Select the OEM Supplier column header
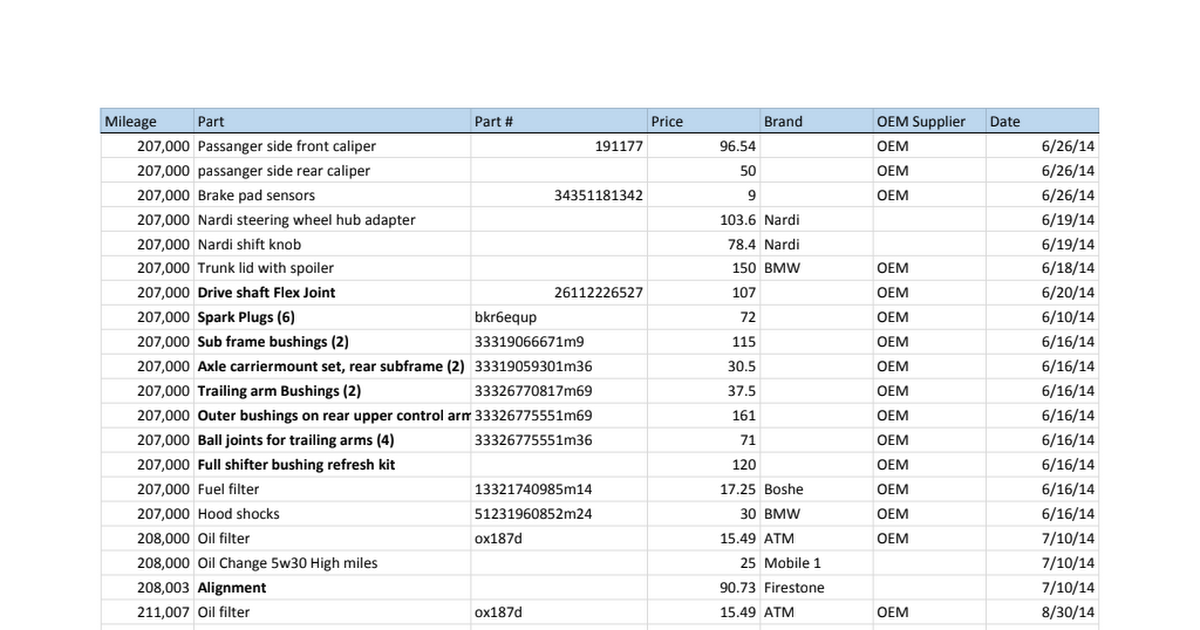The width and height of the screenshot is (1200, 630). tap(929, 121)
